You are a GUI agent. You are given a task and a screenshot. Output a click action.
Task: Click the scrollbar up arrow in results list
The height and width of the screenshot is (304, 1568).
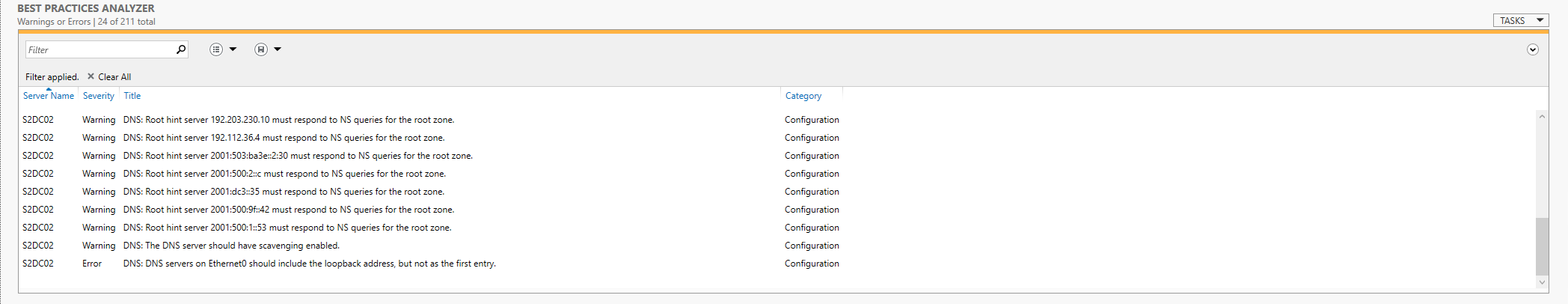[x=1542, y=117]
